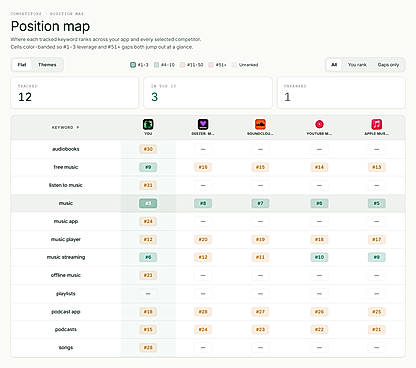Viewport: 416px width, 368px height.
Task: Click Apple Music's #25 for podcast app
Action: [x=377, y=312]
